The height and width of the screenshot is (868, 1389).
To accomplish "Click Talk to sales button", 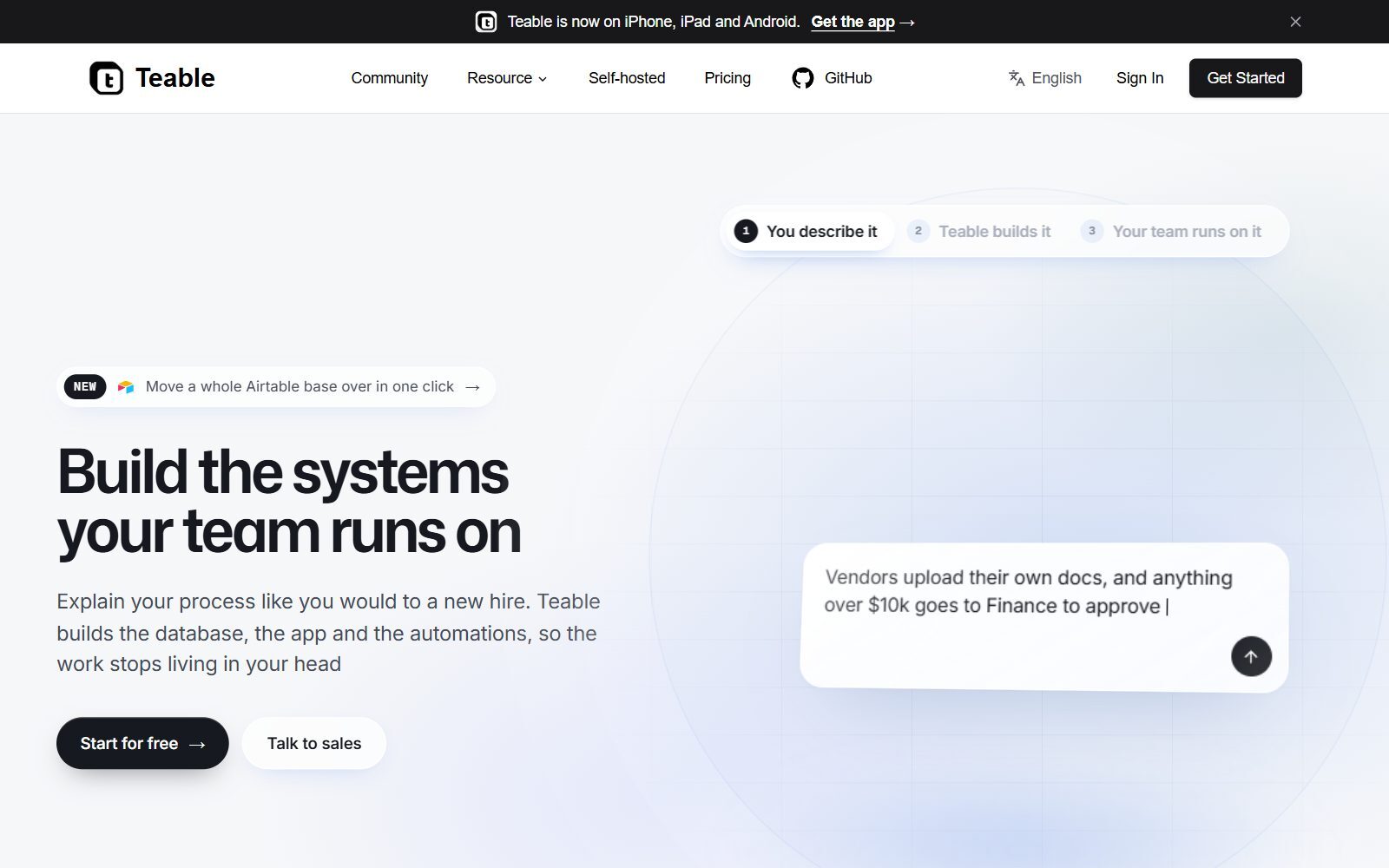I will pyautogui.click(x=314, y=743).
